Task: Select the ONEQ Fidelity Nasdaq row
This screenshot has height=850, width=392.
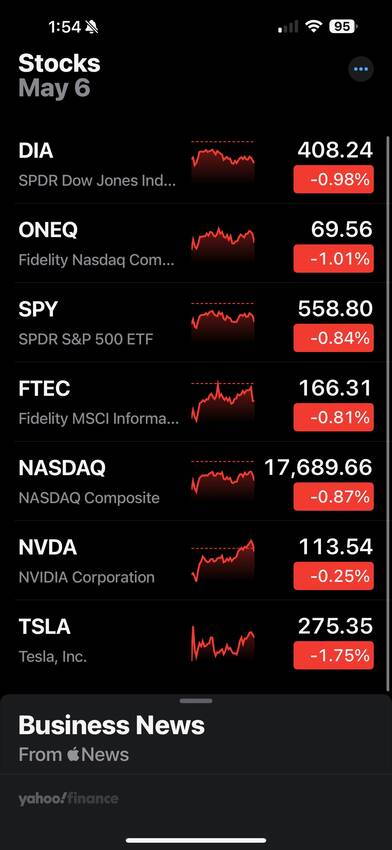Action: [x=196, y=243]
